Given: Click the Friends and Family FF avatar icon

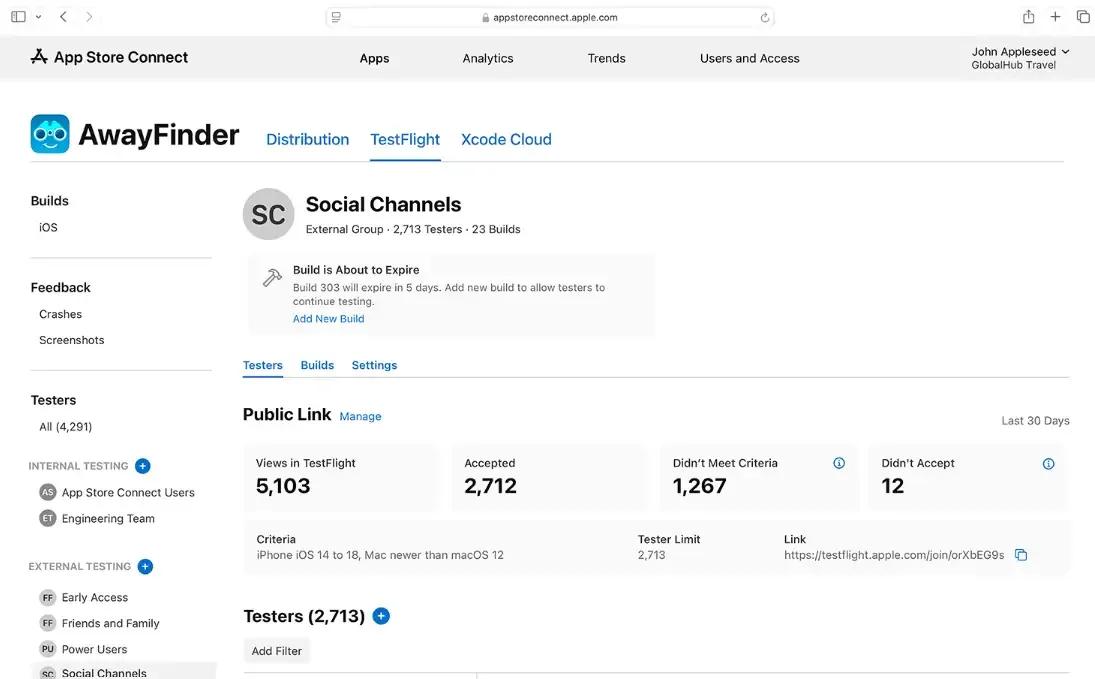Looking at the screenshot, I should click(47, 623).
